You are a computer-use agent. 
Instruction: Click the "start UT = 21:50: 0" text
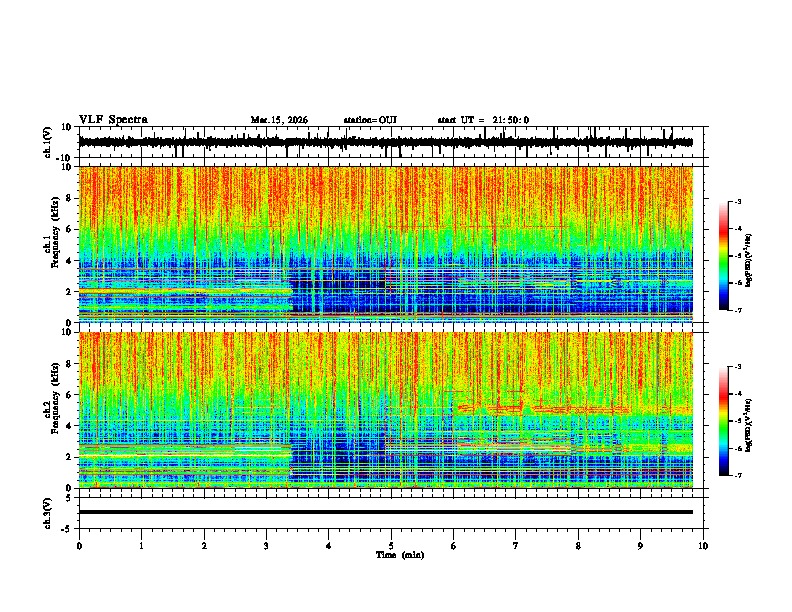(483, 120)
